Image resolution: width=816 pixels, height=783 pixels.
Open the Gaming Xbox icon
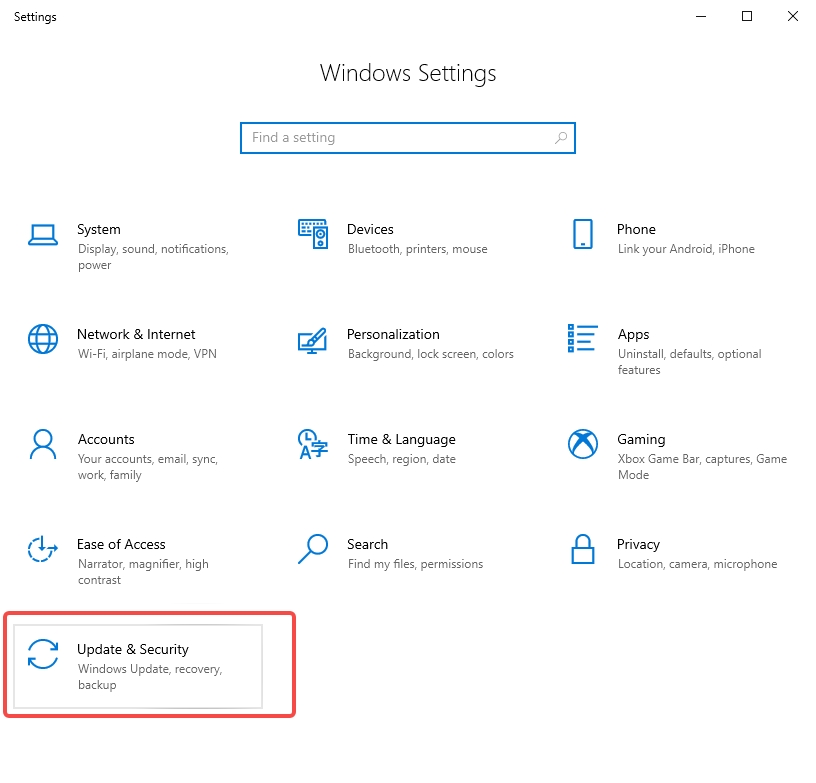[x=583, y=444]
